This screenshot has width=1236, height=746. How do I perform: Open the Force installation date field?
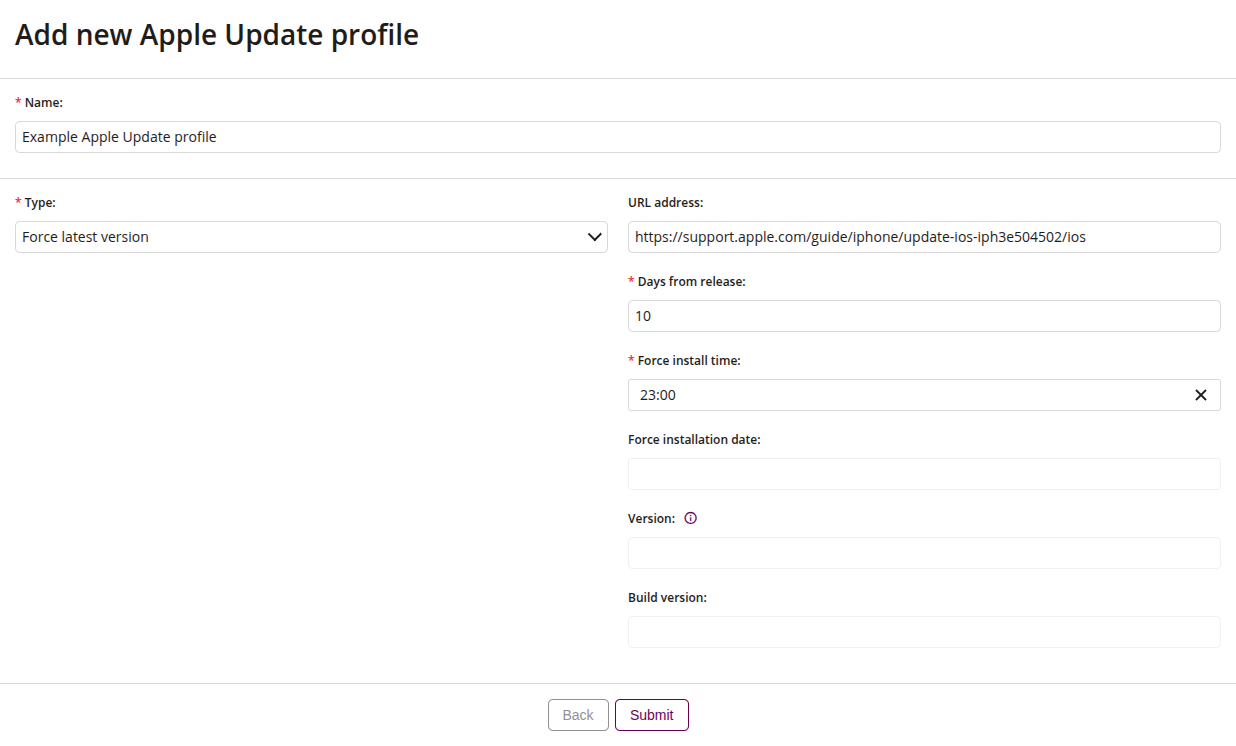pos(923,473)
